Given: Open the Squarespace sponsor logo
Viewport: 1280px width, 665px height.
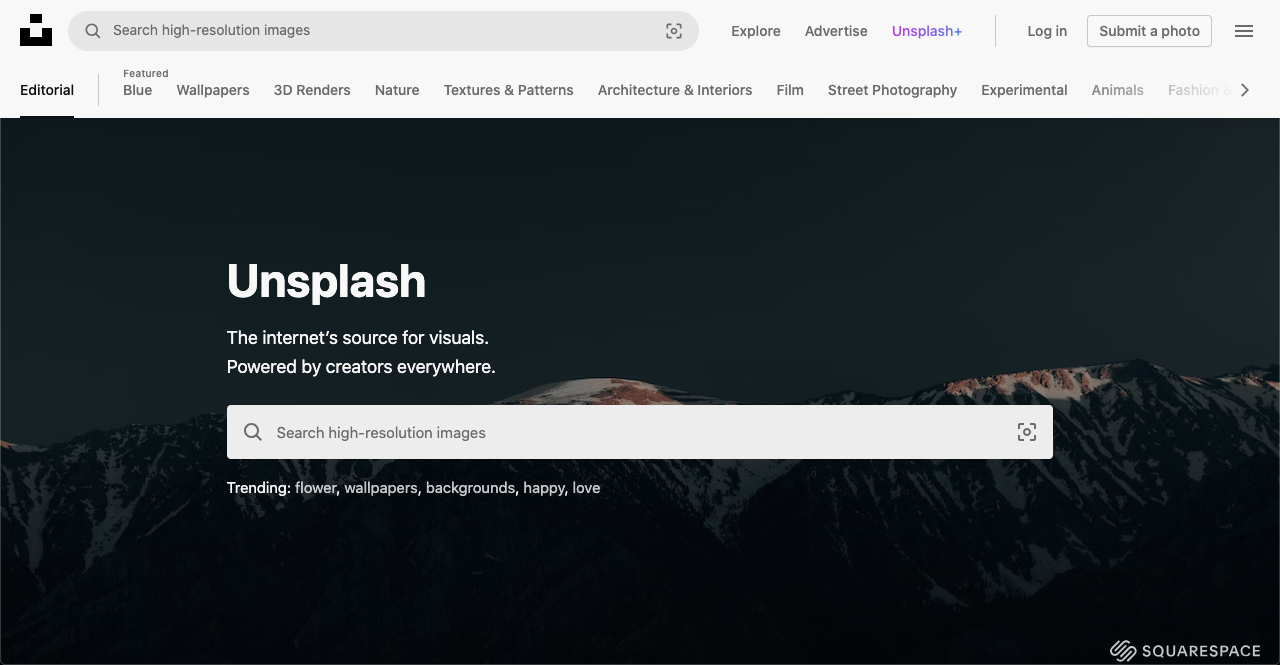Looking at the screenshot, I should tap(1185, 651).
